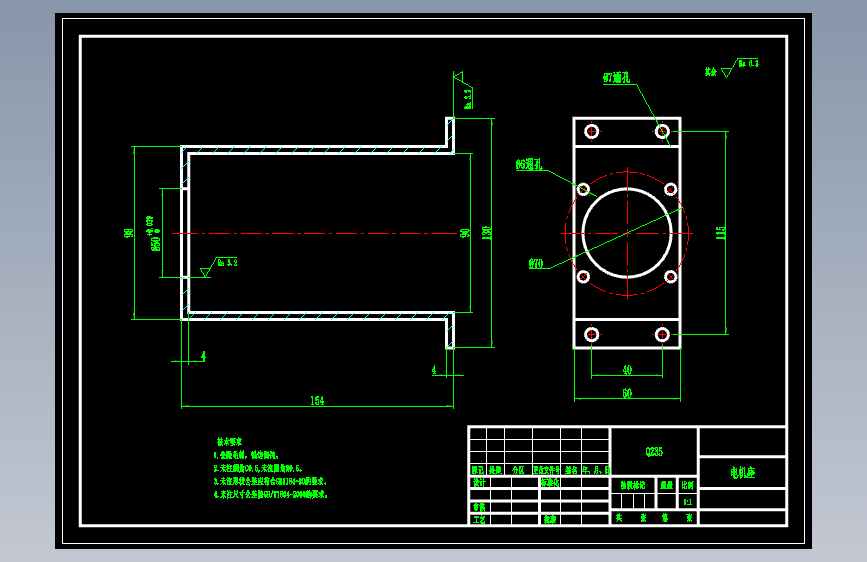Click the 40 hole spacing dimension
This screenshot has width=867, height=562.
pos(627,369)
